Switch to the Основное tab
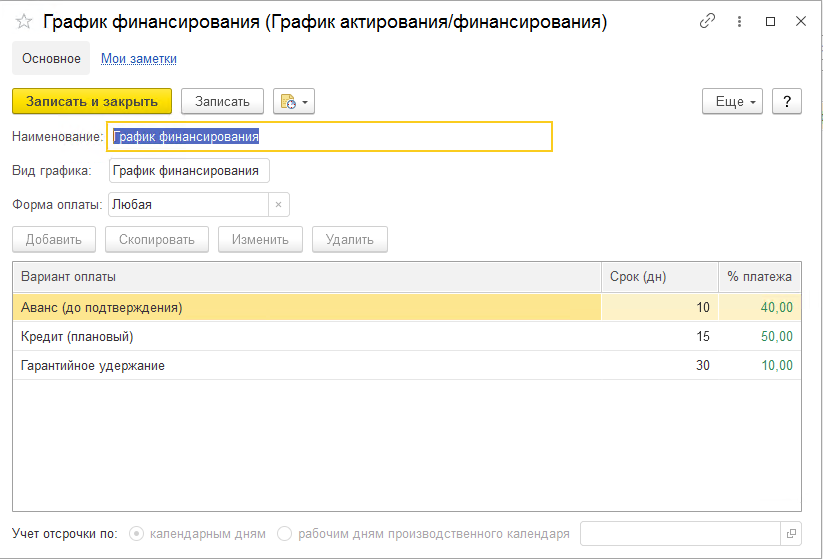This screenshot has height=559, width=823. (51, 58)
